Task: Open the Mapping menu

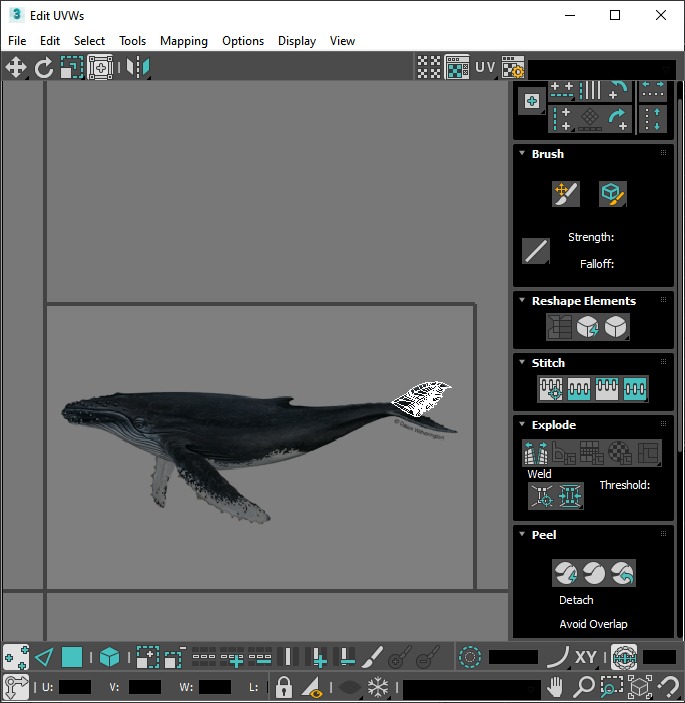Action: click(x=184, y=41)
